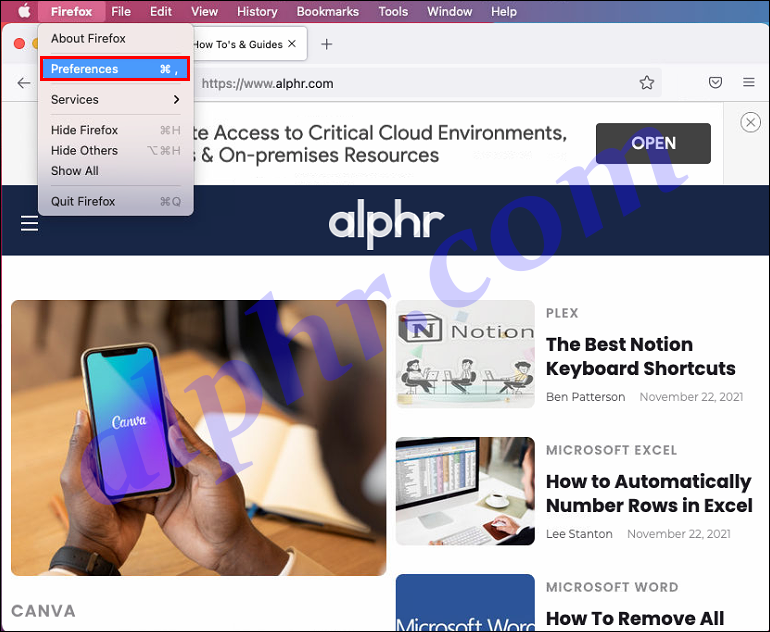Choose Show All

[116, 171]
